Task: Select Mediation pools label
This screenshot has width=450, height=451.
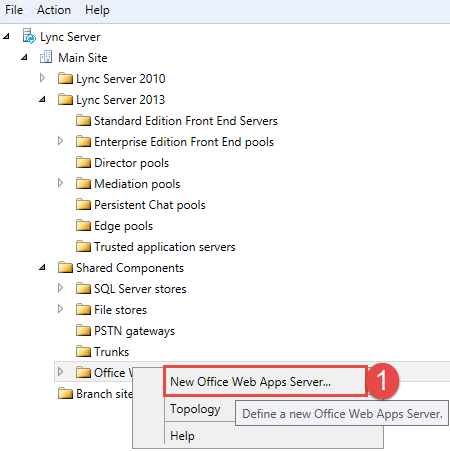Action: point(137,184)
